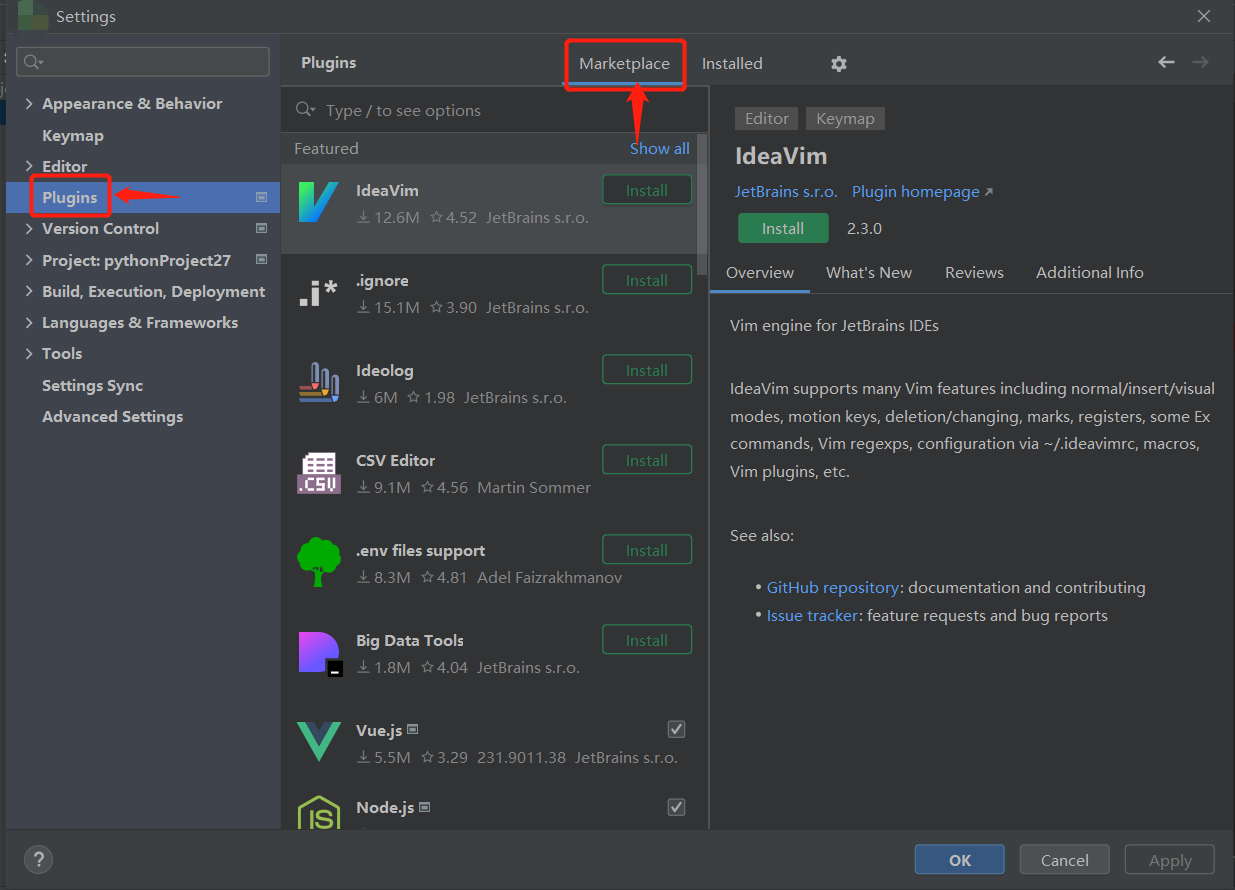Screen dimensions: 1235x890
Task: Focus the settings search field
Action: click(x=143, y=62)
